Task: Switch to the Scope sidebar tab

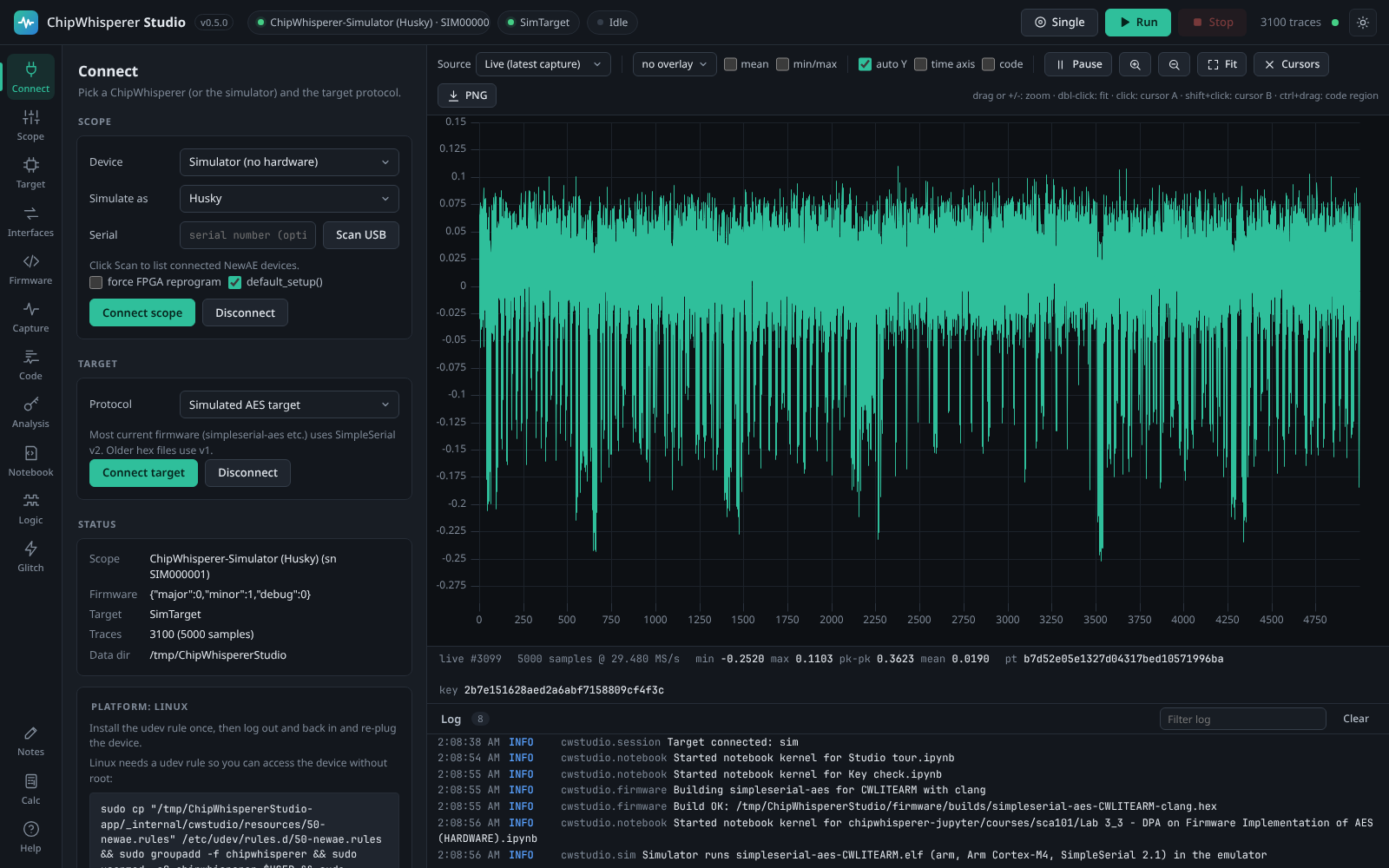Action: (30, 125)
